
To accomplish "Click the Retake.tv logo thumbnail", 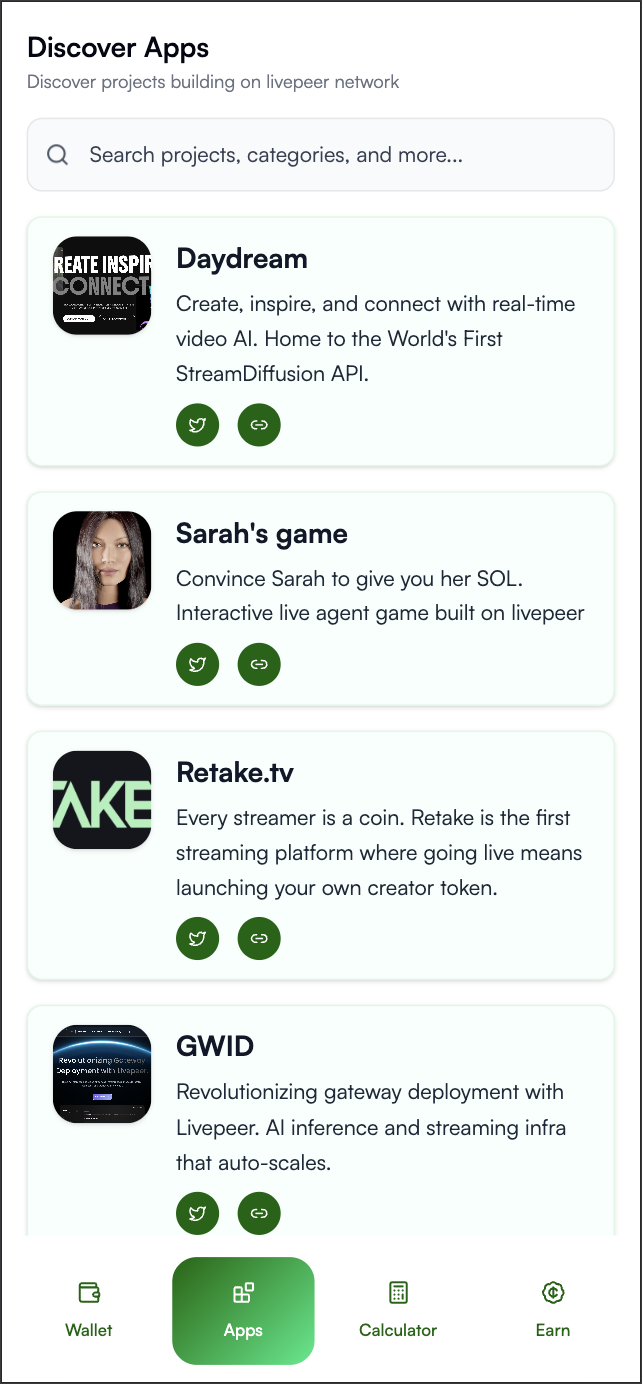I will pyautogui.click(x=102, y=800).
